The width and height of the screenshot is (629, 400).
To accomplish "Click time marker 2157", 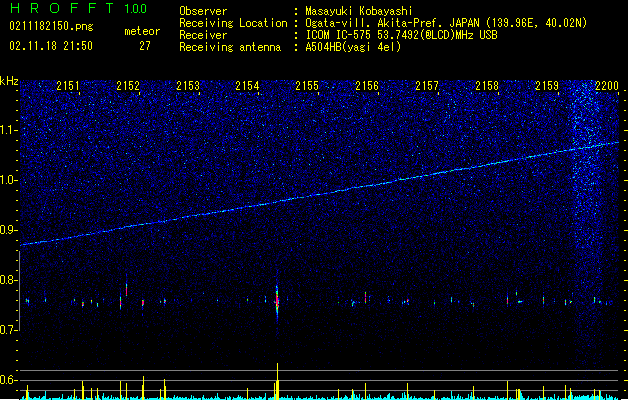I will pyautogui.click(x=427, y=85).
